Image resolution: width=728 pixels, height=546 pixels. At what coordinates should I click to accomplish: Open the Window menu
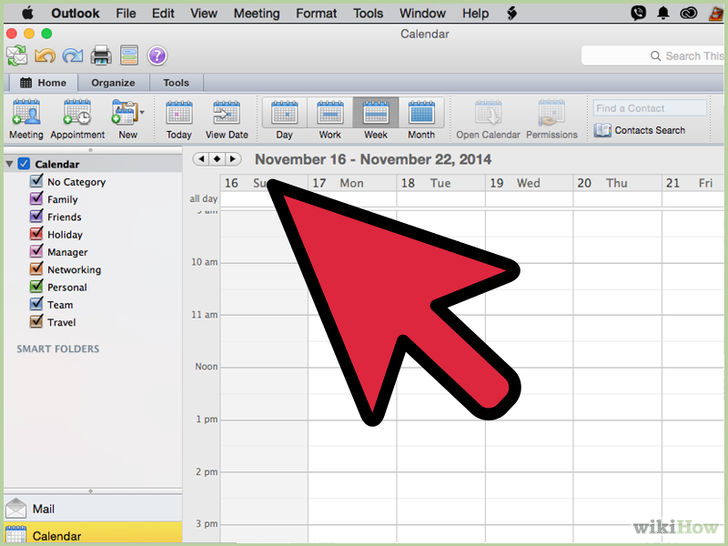coord(422,13)
